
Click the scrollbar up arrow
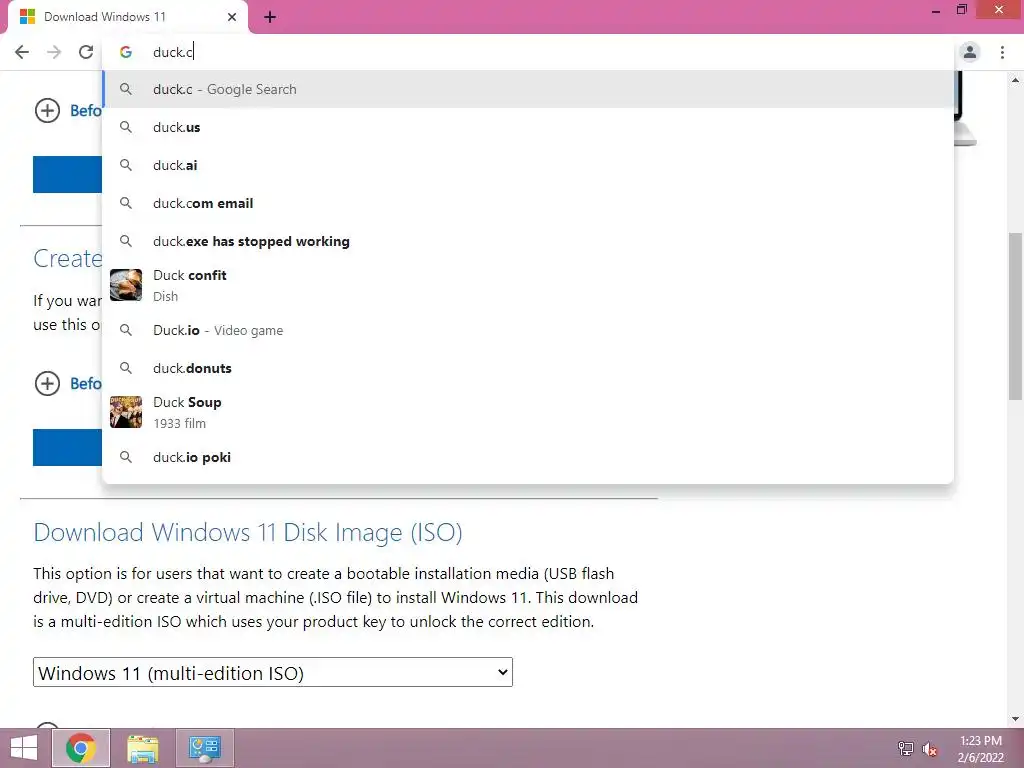[x=1016, y=80]
